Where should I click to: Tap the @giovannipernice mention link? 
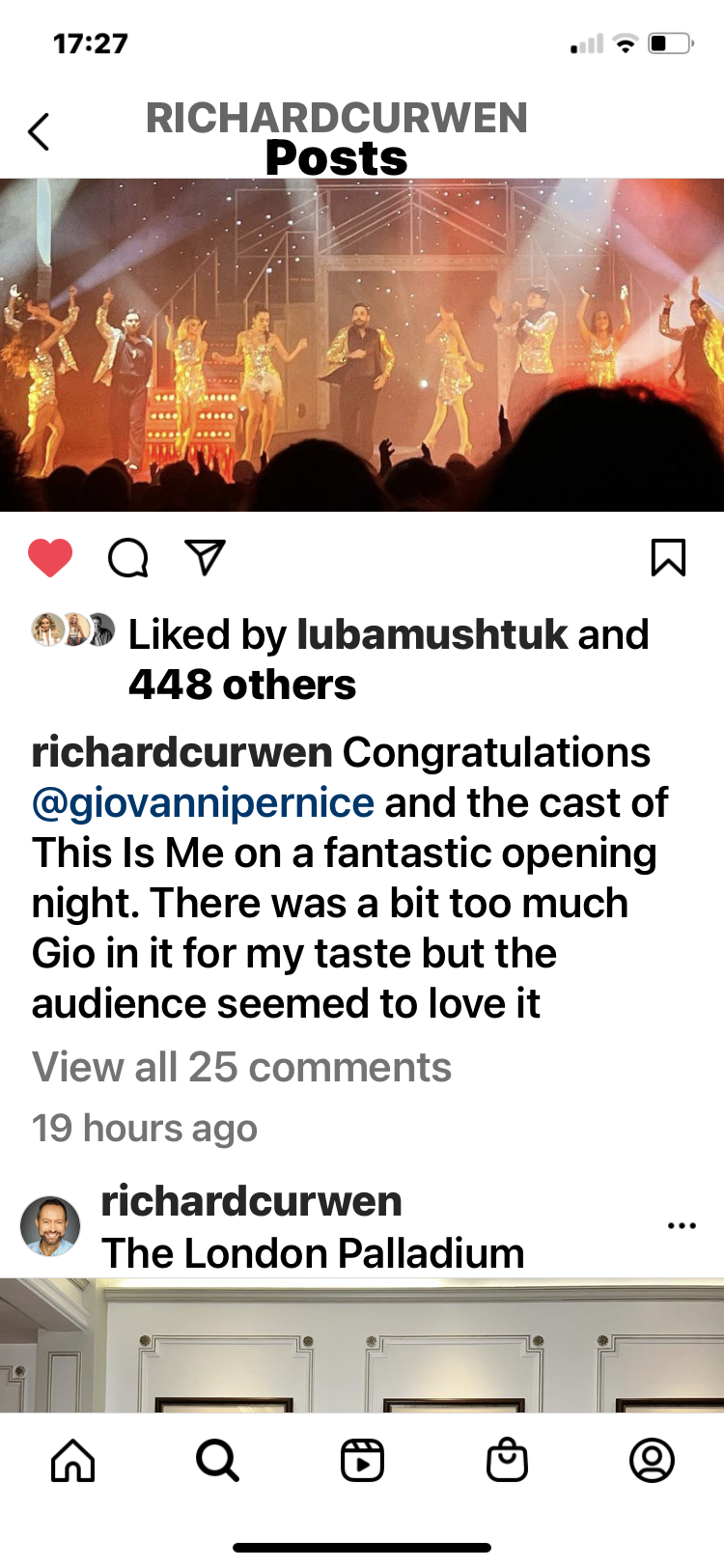[203, 802]
